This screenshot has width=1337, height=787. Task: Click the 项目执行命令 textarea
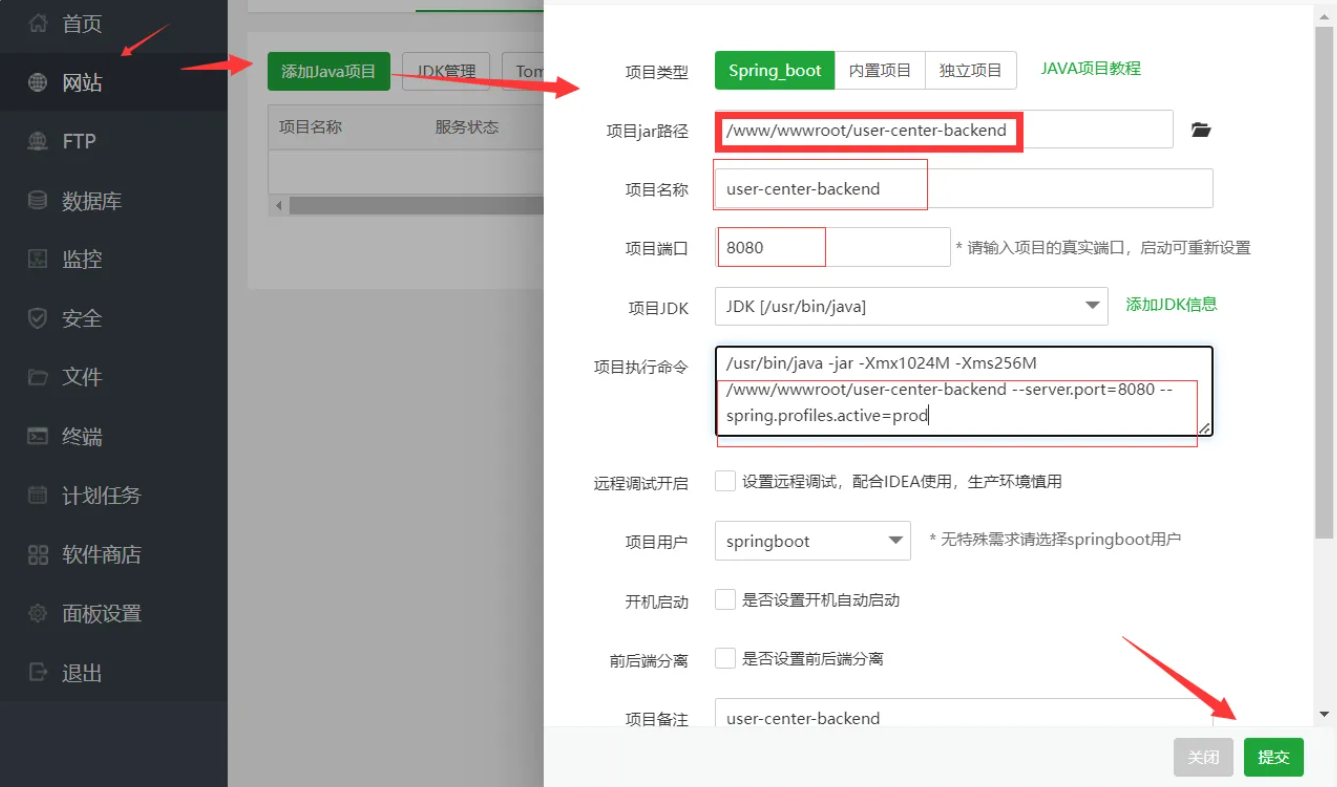pyautogui.click(x=964, y=391)
